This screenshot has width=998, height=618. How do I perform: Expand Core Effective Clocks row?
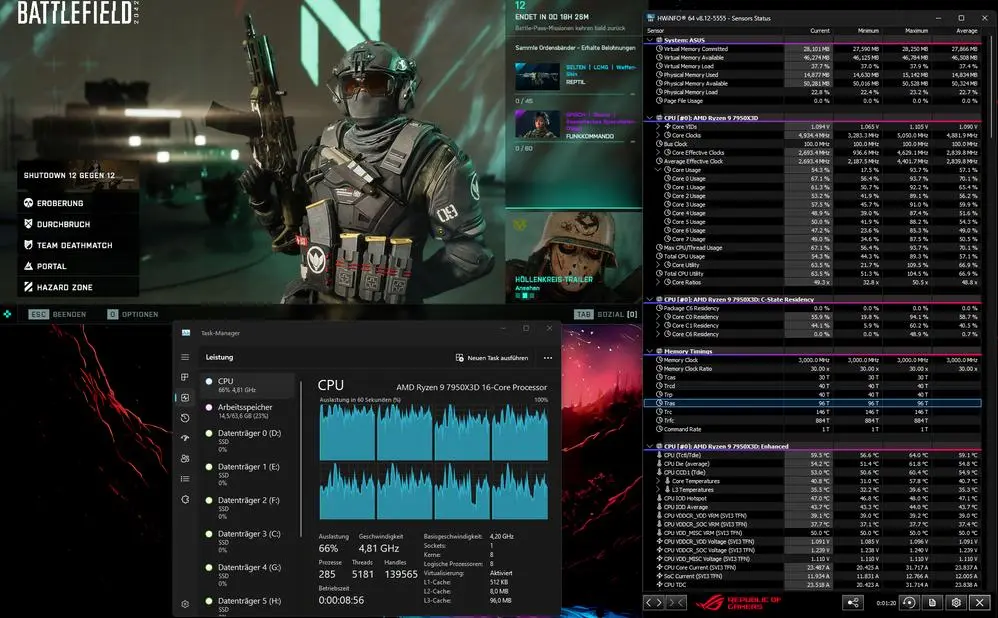point(659,153)
